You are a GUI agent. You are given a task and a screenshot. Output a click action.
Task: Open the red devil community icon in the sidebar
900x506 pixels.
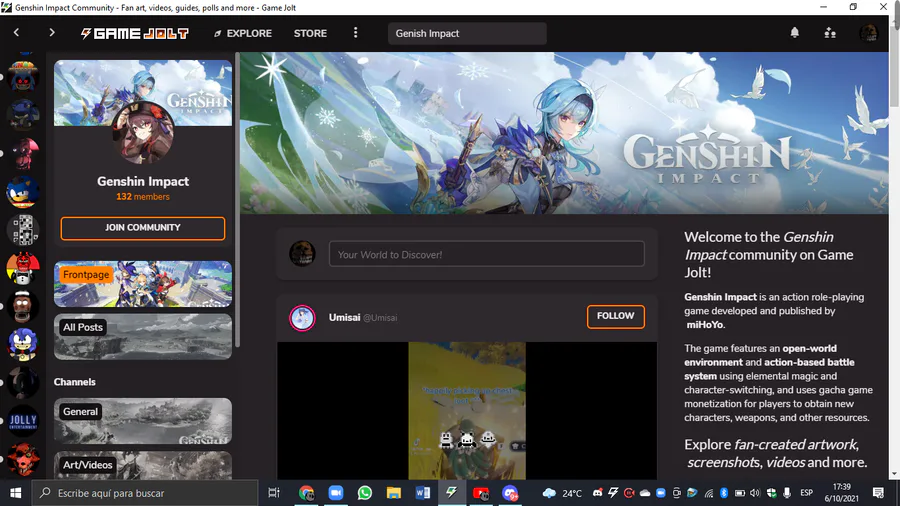23,268
